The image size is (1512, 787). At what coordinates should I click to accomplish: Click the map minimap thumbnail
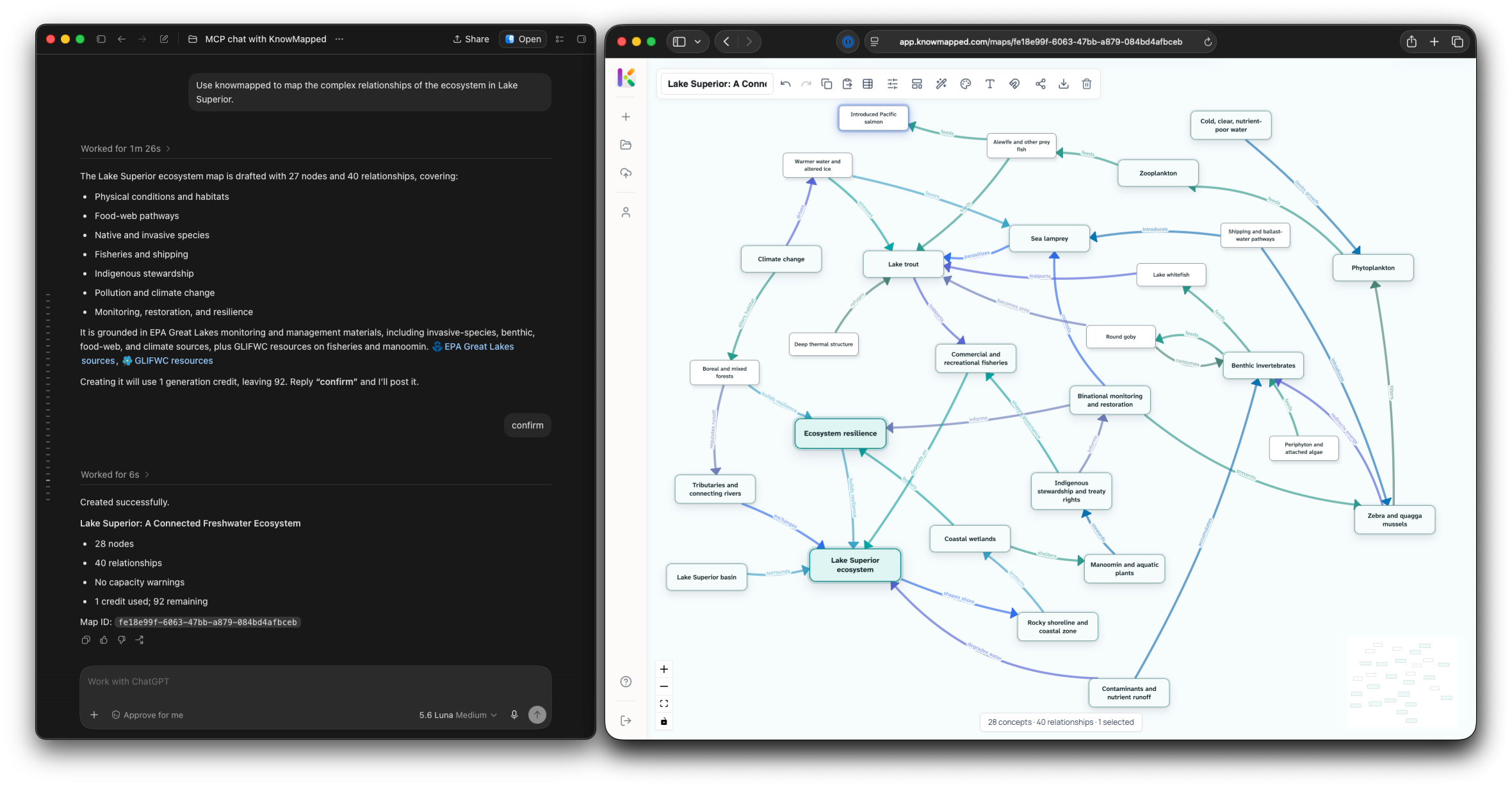coord(1402,682)
